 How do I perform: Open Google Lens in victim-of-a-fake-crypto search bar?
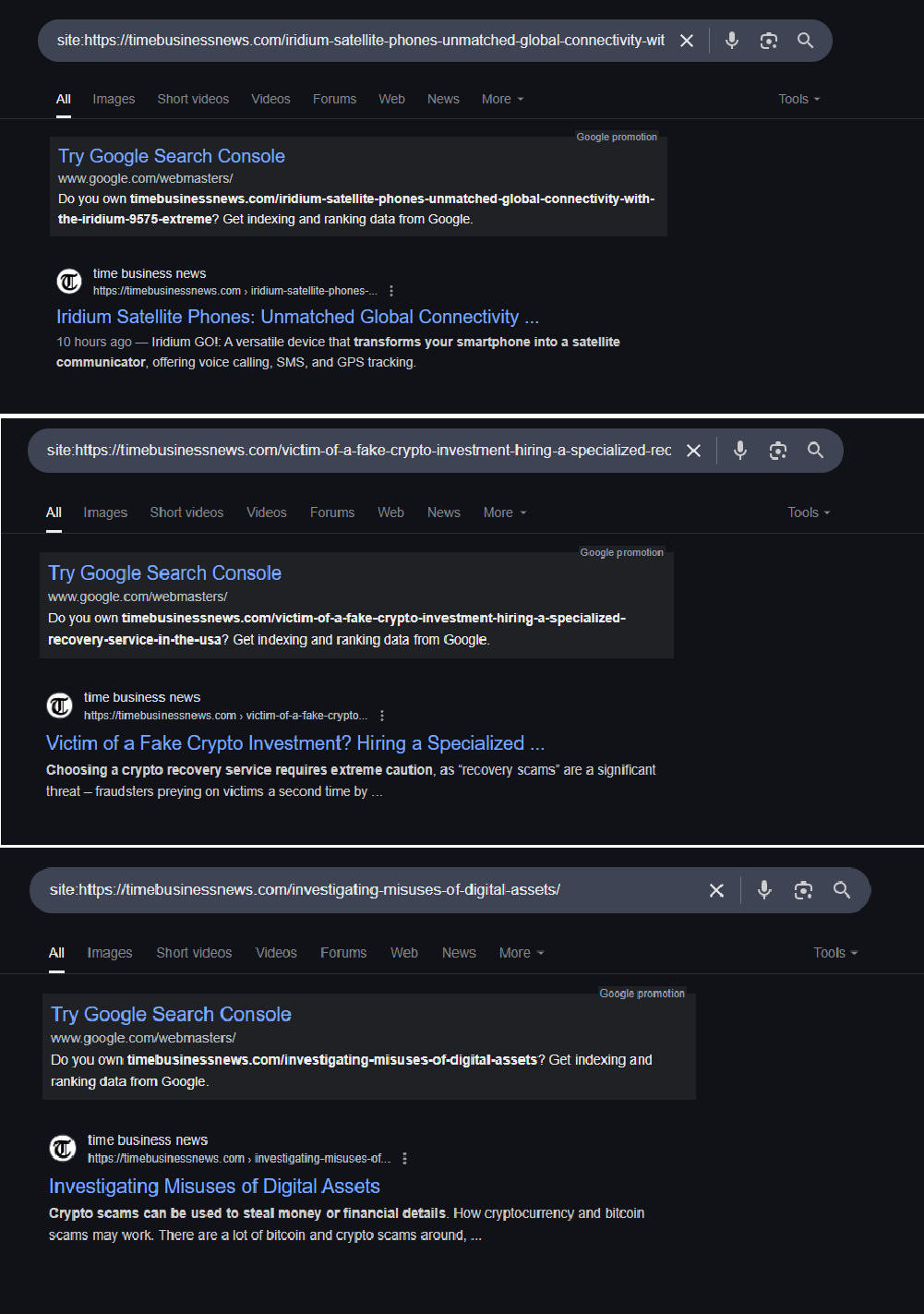[778, 451]
